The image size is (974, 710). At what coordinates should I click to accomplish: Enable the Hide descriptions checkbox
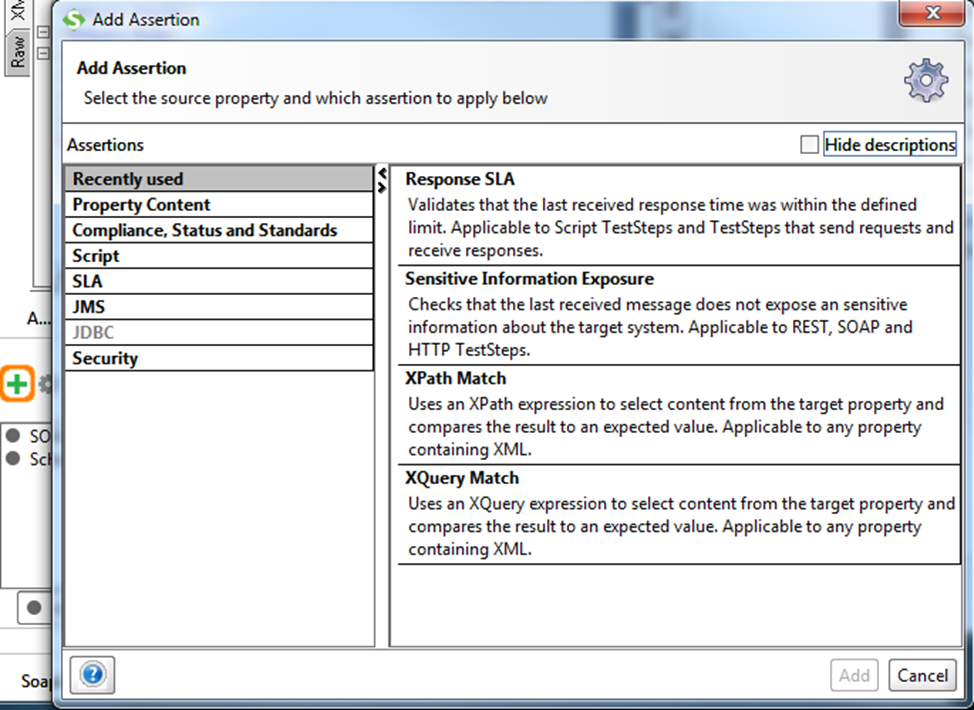(x=809, y=144)
